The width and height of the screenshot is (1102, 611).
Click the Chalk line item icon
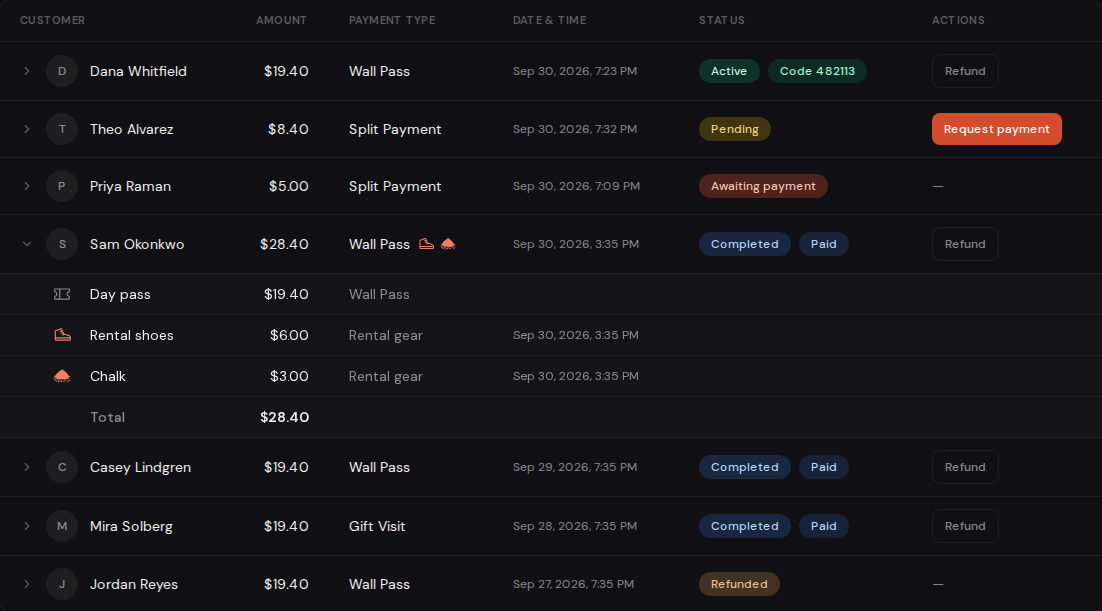click(x=62, y=376)
